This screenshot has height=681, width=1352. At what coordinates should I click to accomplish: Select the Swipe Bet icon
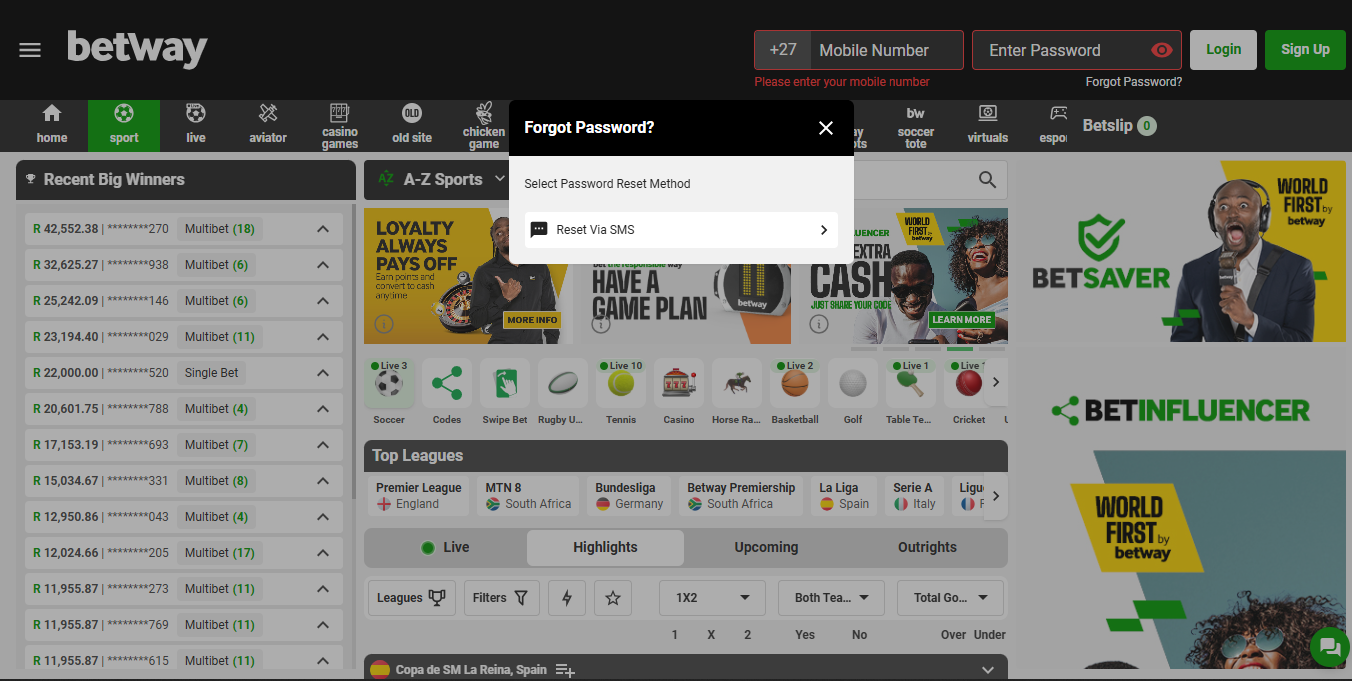[x=504, y=382]
